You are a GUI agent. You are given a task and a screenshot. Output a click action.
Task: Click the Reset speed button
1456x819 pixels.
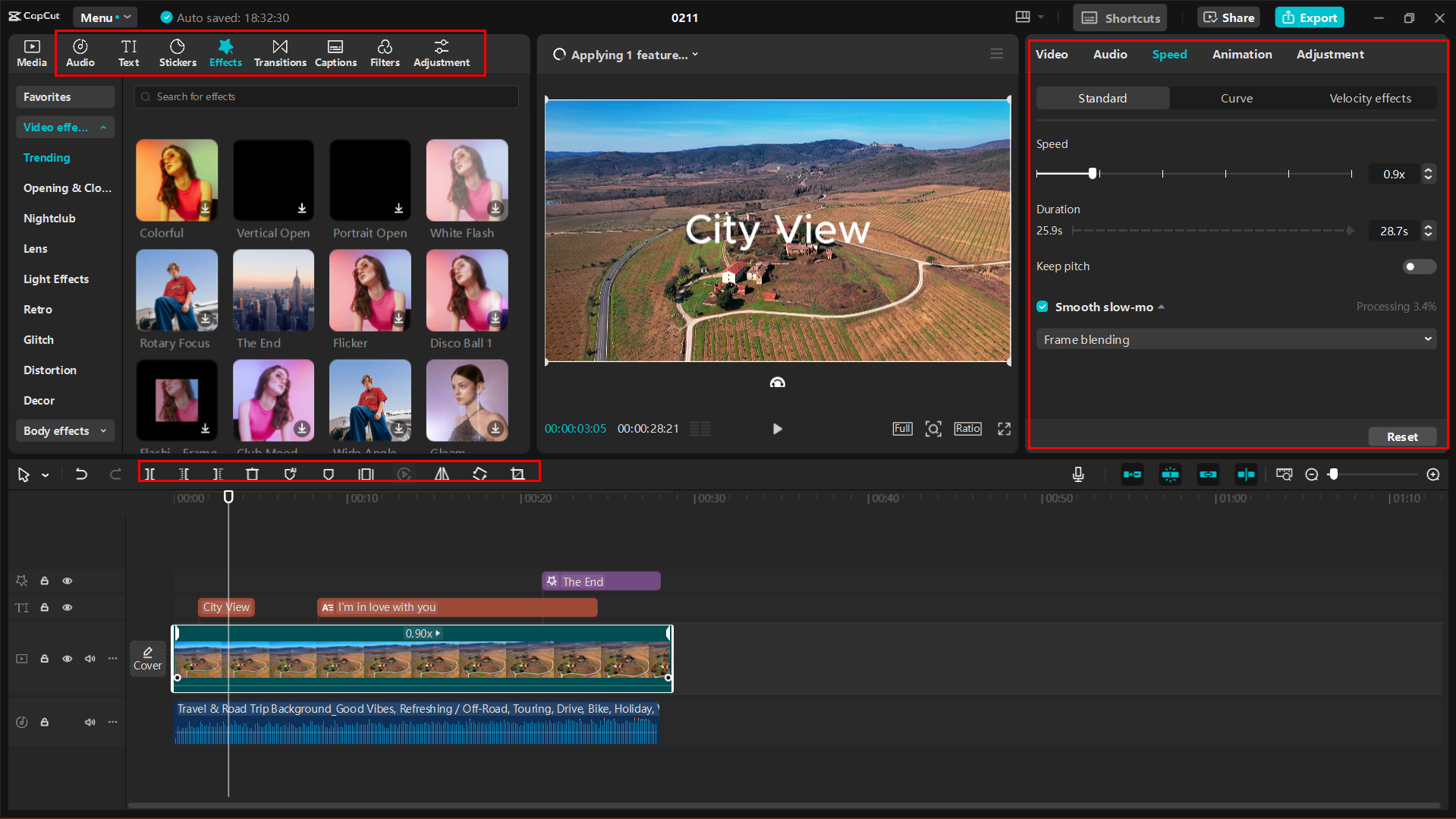[x=1402, y=436]
